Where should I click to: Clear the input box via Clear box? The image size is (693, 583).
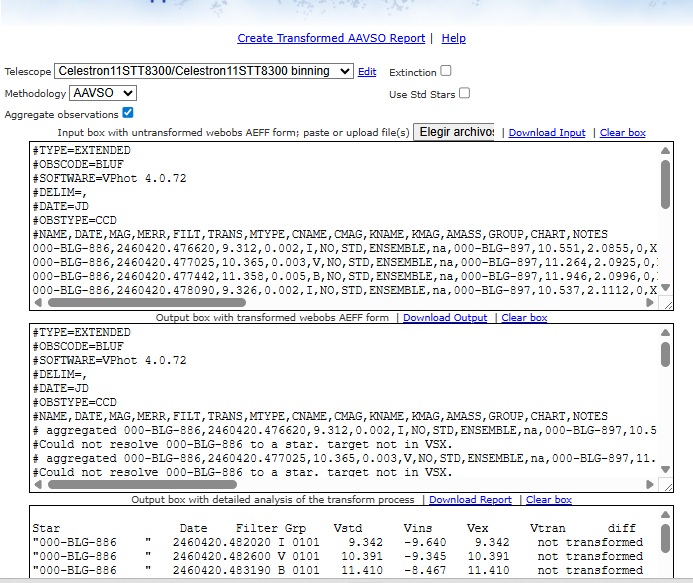622,133
